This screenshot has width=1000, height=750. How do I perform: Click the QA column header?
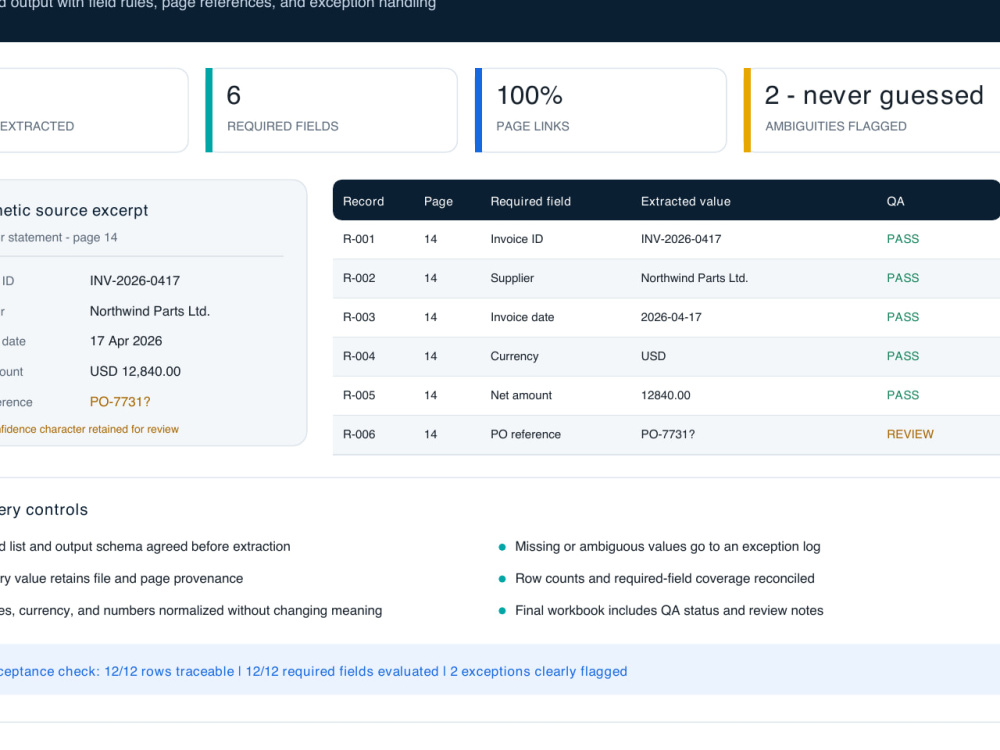click(895, 202)
